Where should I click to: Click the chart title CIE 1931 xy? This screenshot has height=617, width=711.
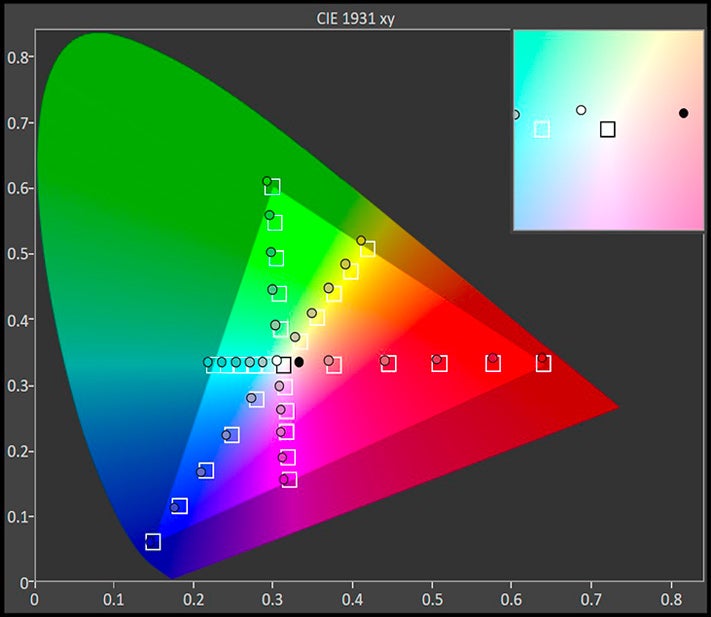356,19
